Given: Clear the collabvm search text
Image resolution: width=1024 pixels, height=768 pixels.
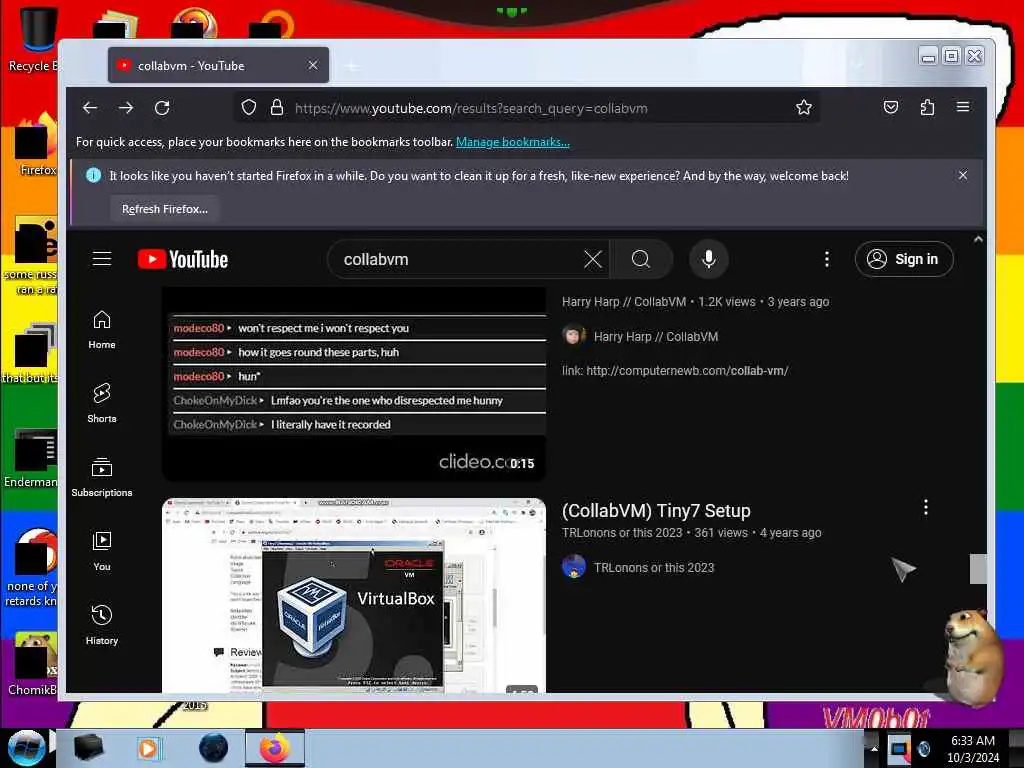Looking at the screenshot, I should 593,259.
